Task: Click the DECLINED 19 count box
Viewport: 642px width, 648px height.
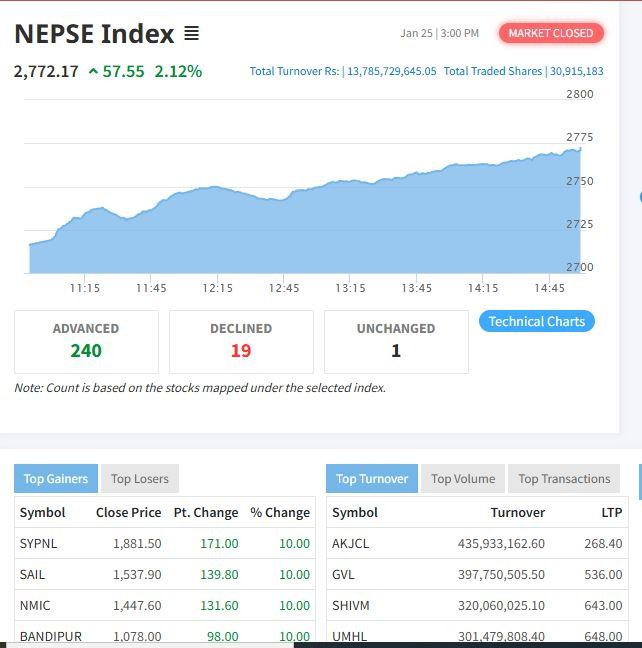Action: (x=241, y=341)
